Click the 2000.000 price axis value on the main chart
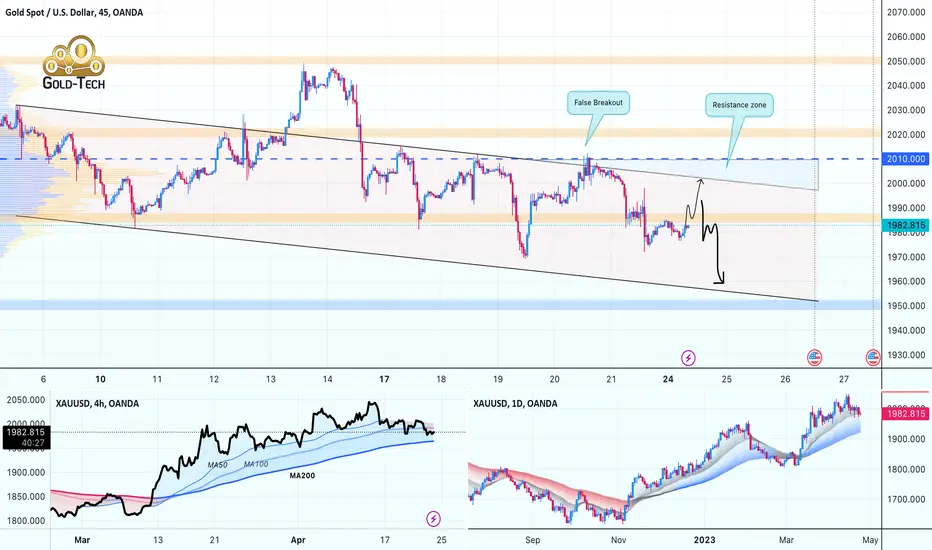 click(906, 183)
